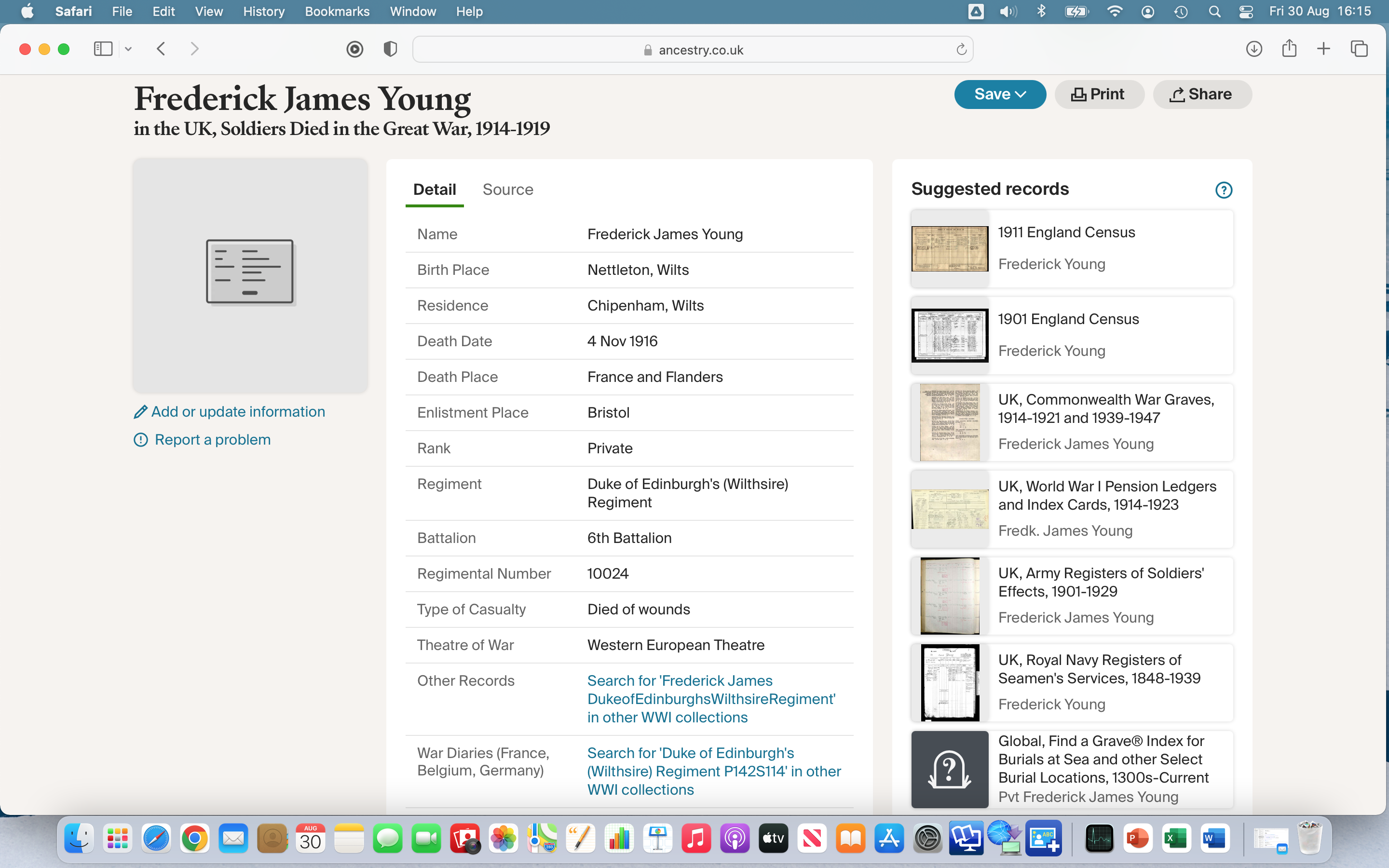Open Suggested records help icon

point(1224,190)
